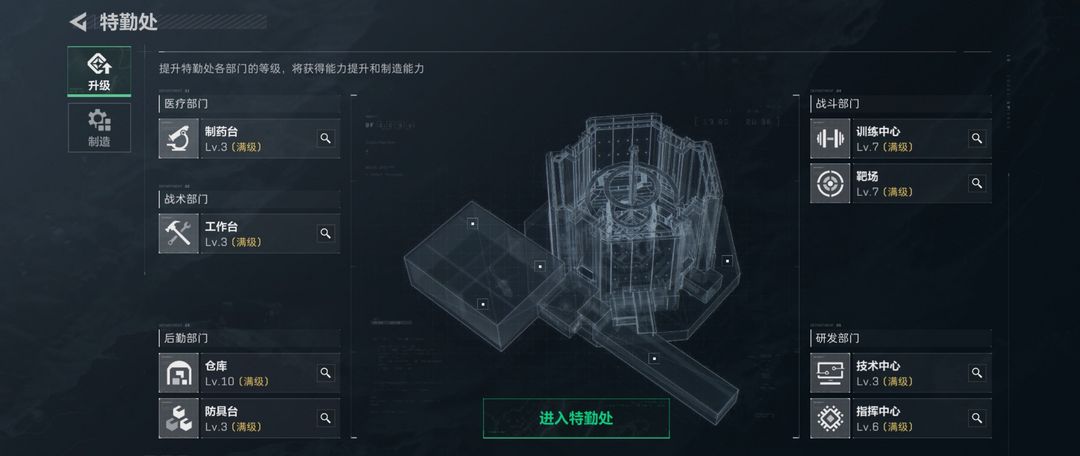Inspect 工作台 details with the magnifier

click(x=326, y=234)
